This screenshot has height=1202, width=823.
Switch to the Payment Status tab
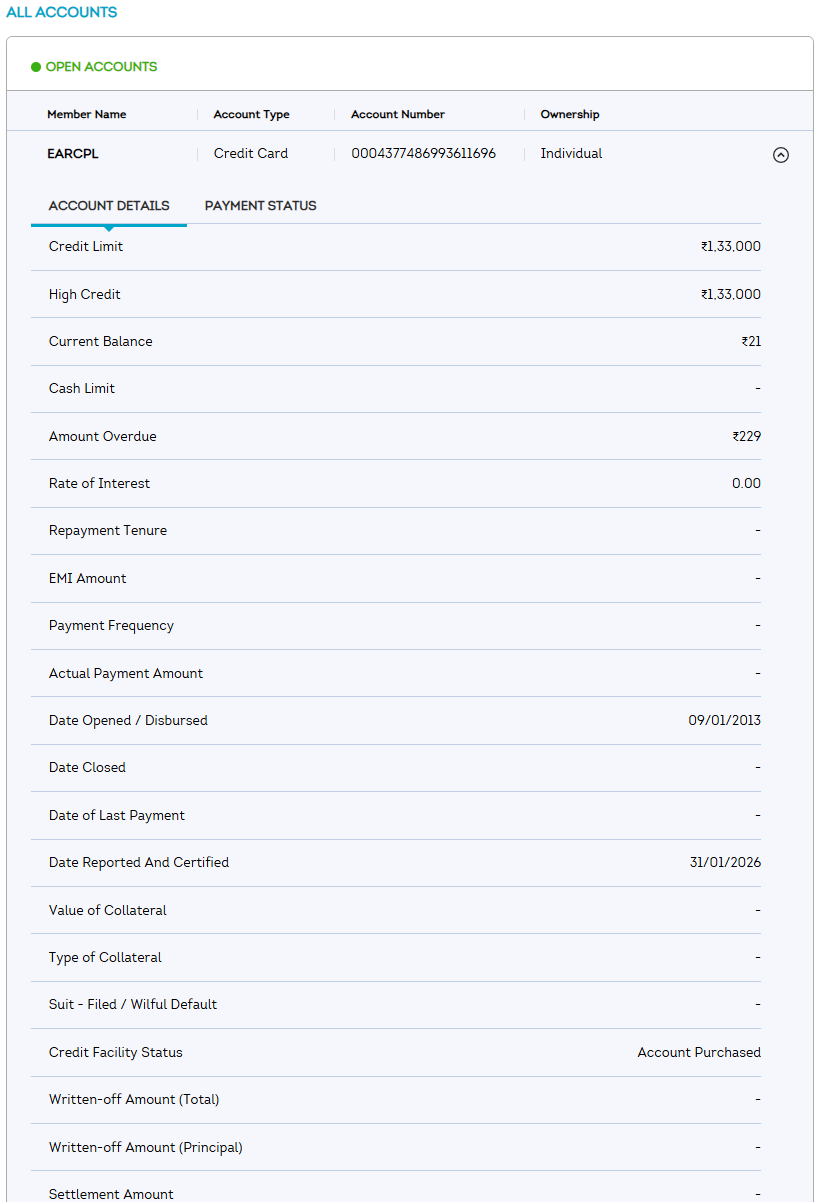click(x=260, y=206)
